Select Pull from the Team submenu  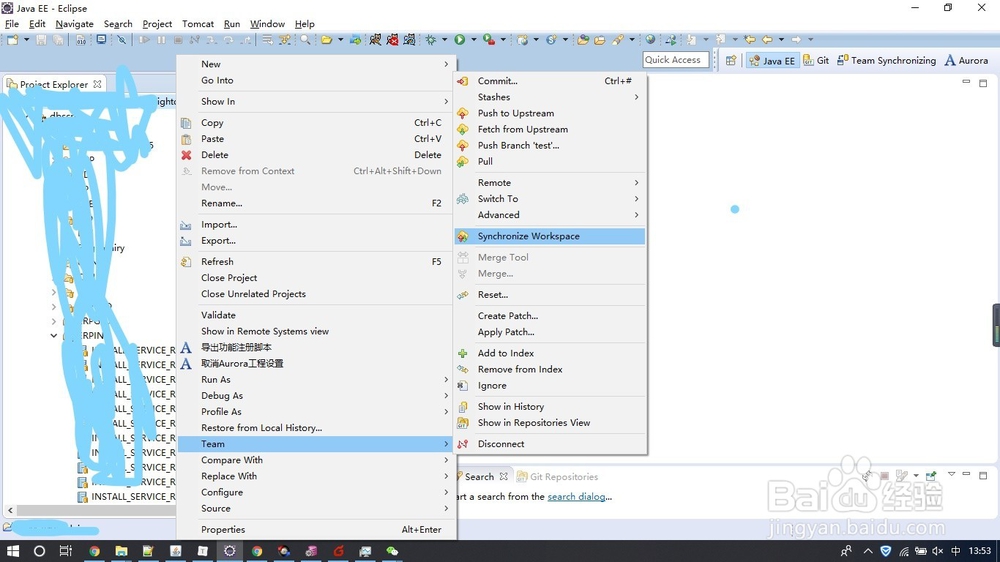[550, 161]
